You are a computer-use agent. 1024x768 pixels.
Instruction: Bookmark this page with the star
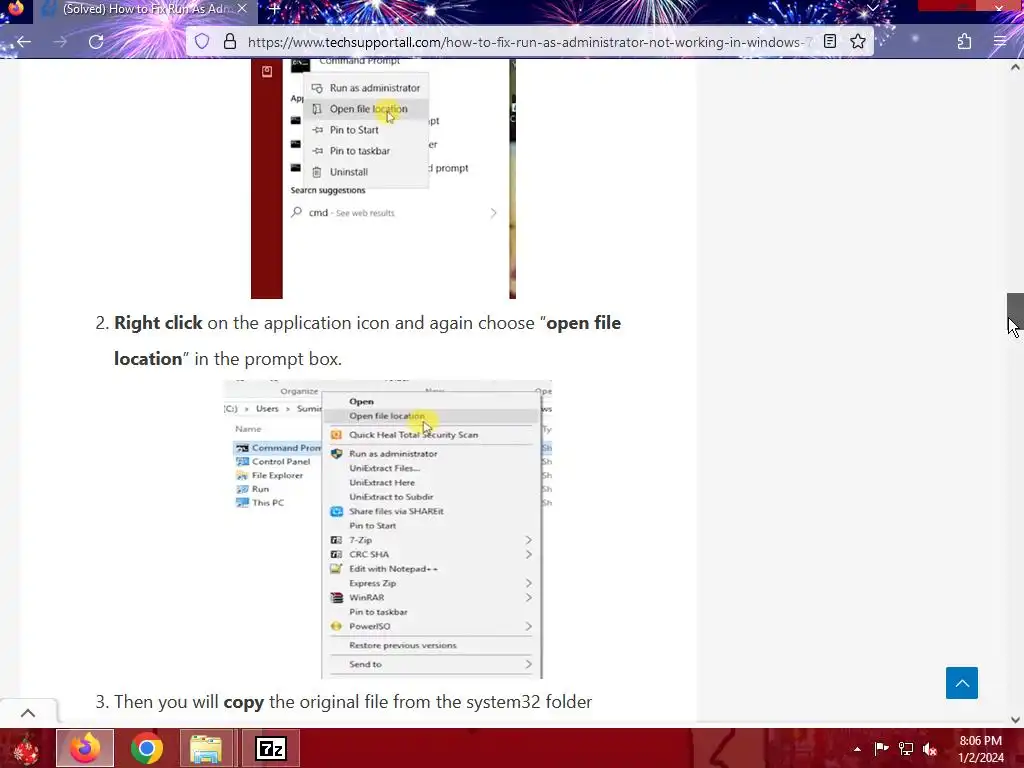[x=858, y=42]
